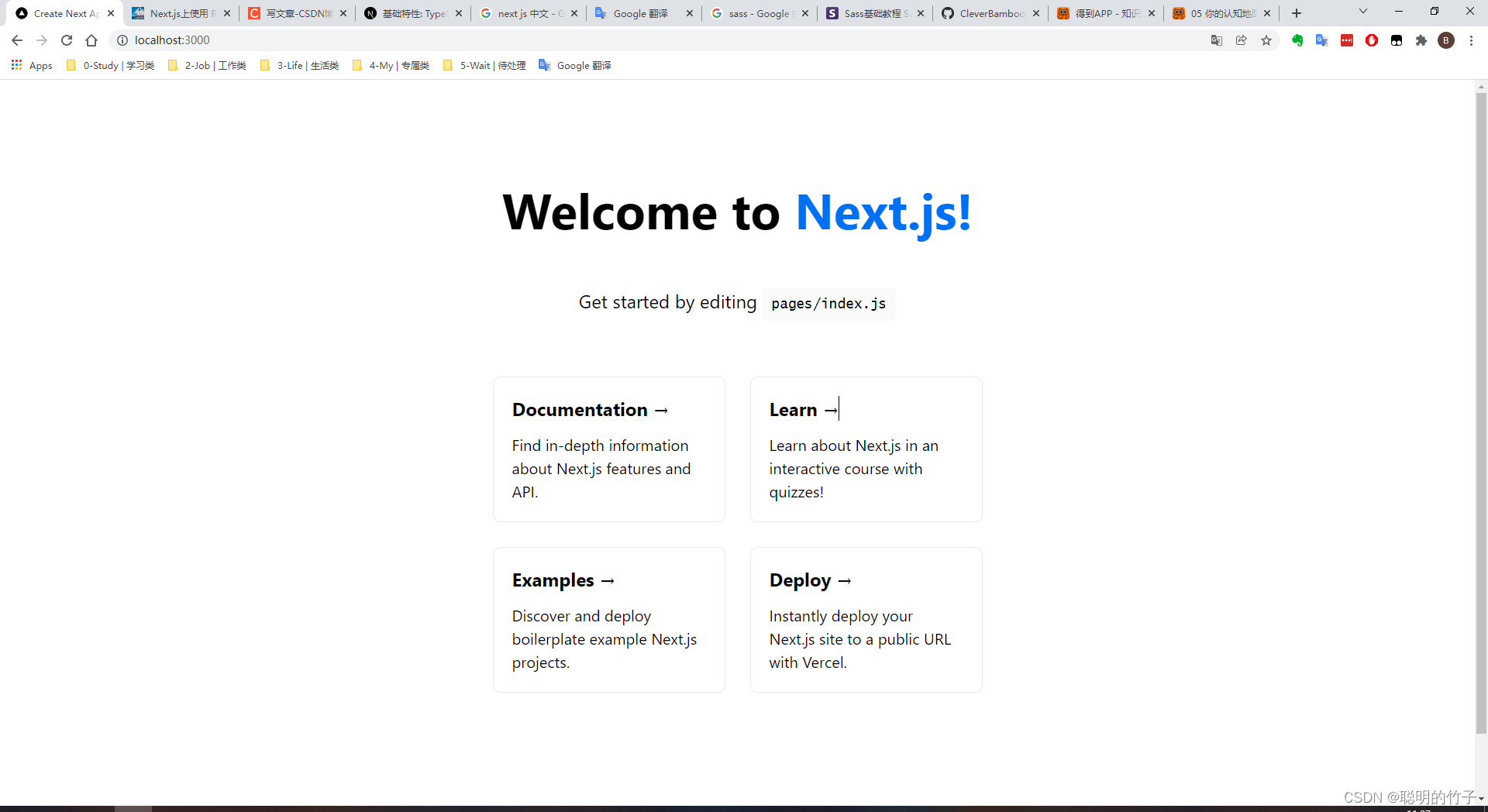Open the 5-Wait bookmark folder
Screen dimensions: 1488x812
tap(484, 65)
